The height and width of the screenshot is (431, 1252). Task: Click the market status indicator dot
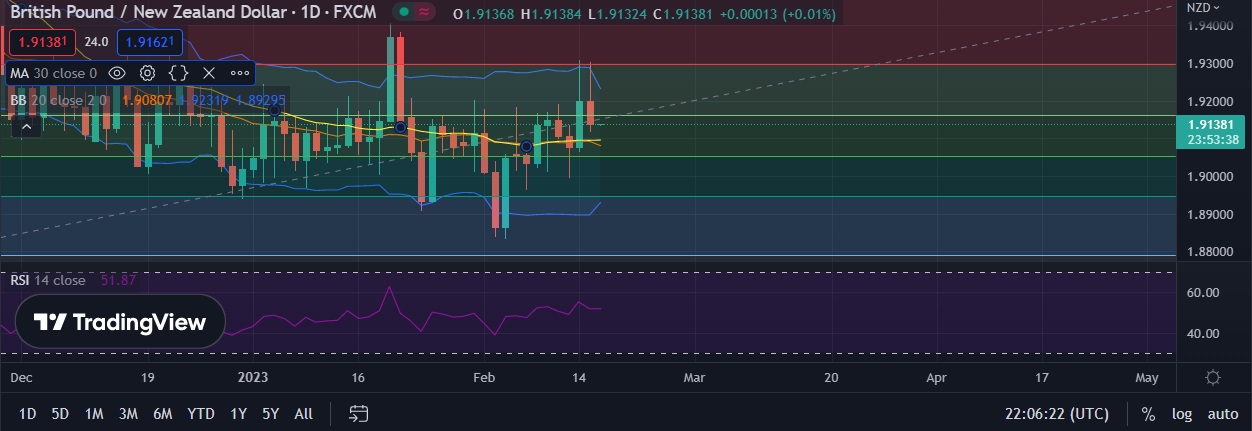[404, 13]
